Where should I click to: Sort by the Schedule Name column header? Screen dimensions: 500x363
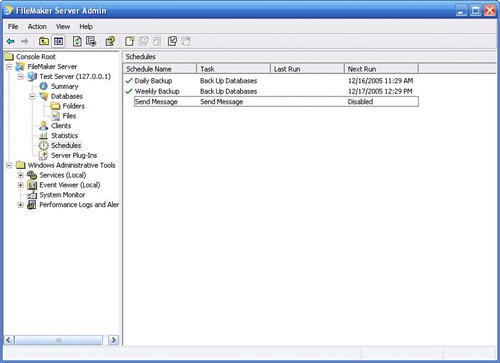(x=160, y=69)
